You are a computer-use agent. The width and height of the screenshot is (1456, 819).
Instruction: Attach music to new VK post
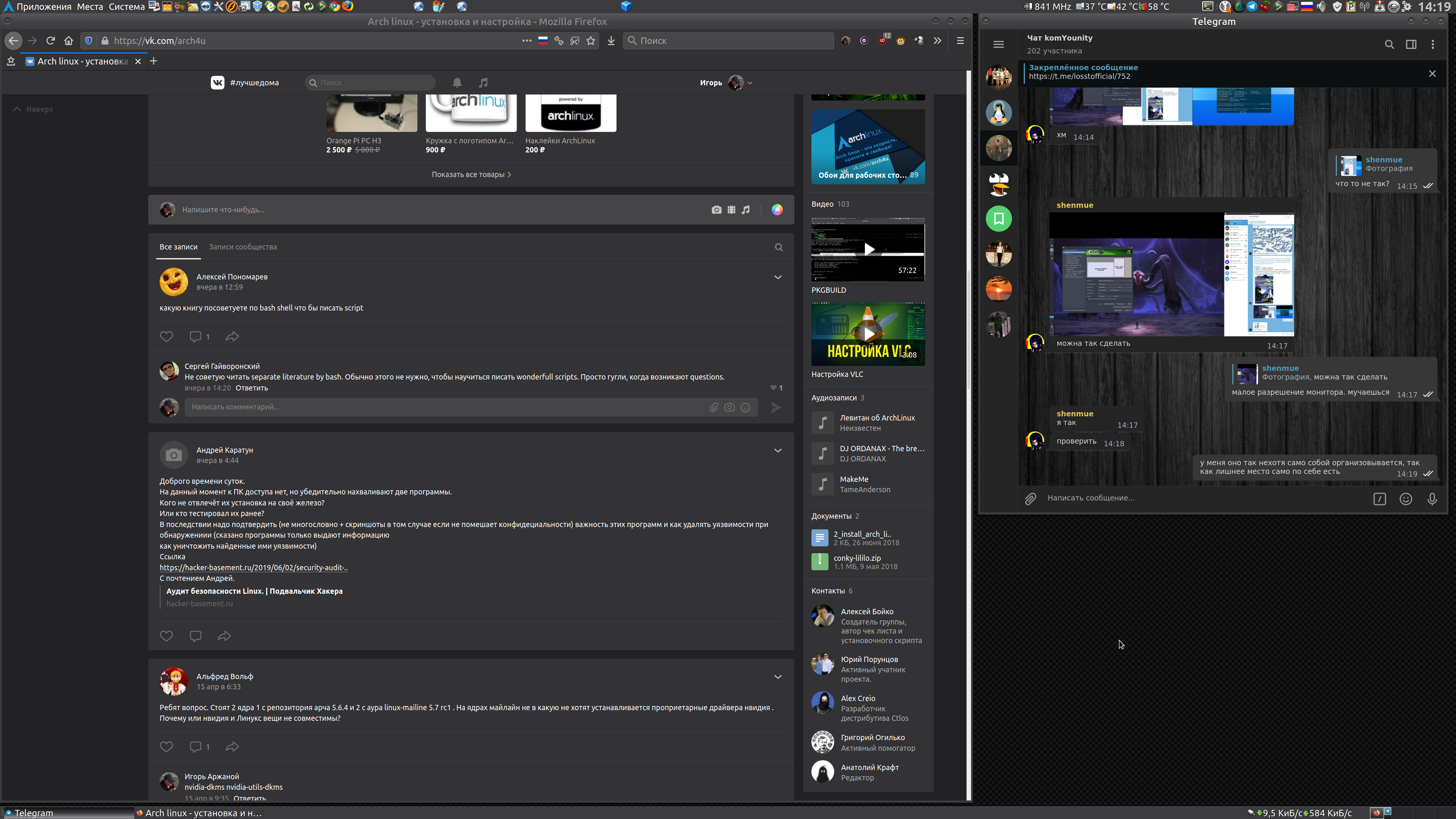[x=746, y=210]
